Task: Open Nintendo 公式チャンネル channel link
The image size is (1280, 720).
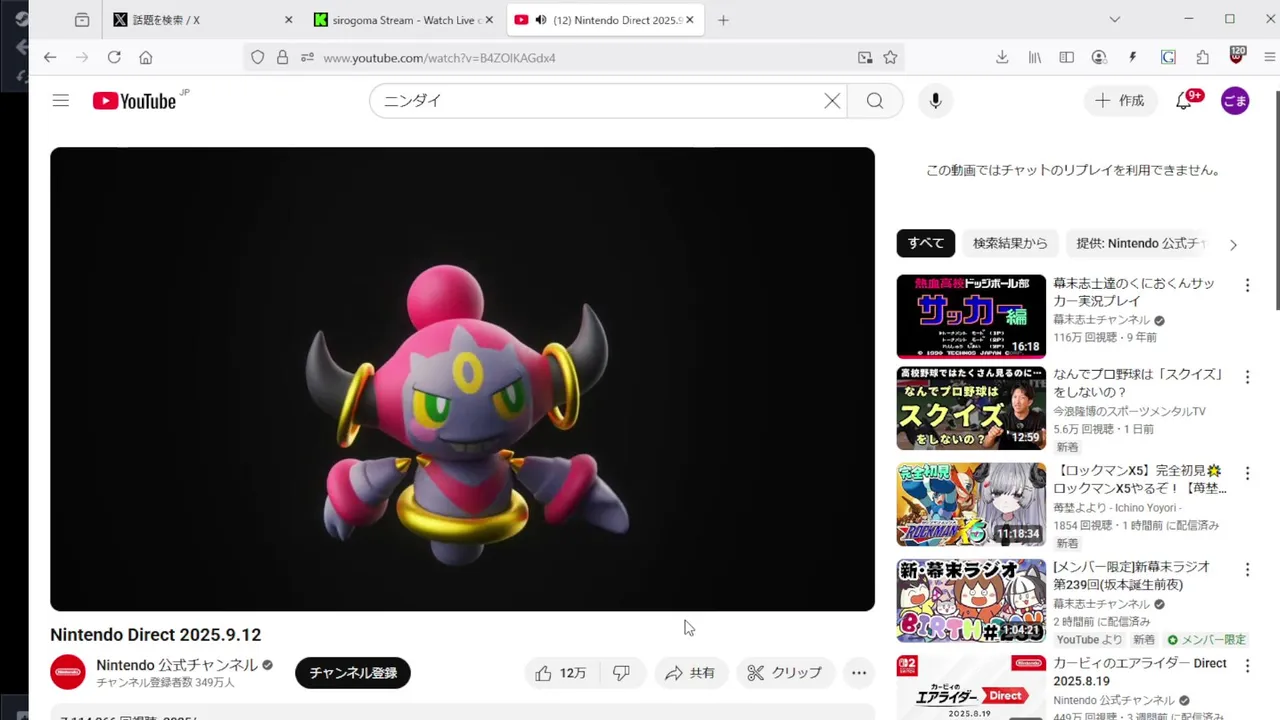Action: click(x=177, y=665)
